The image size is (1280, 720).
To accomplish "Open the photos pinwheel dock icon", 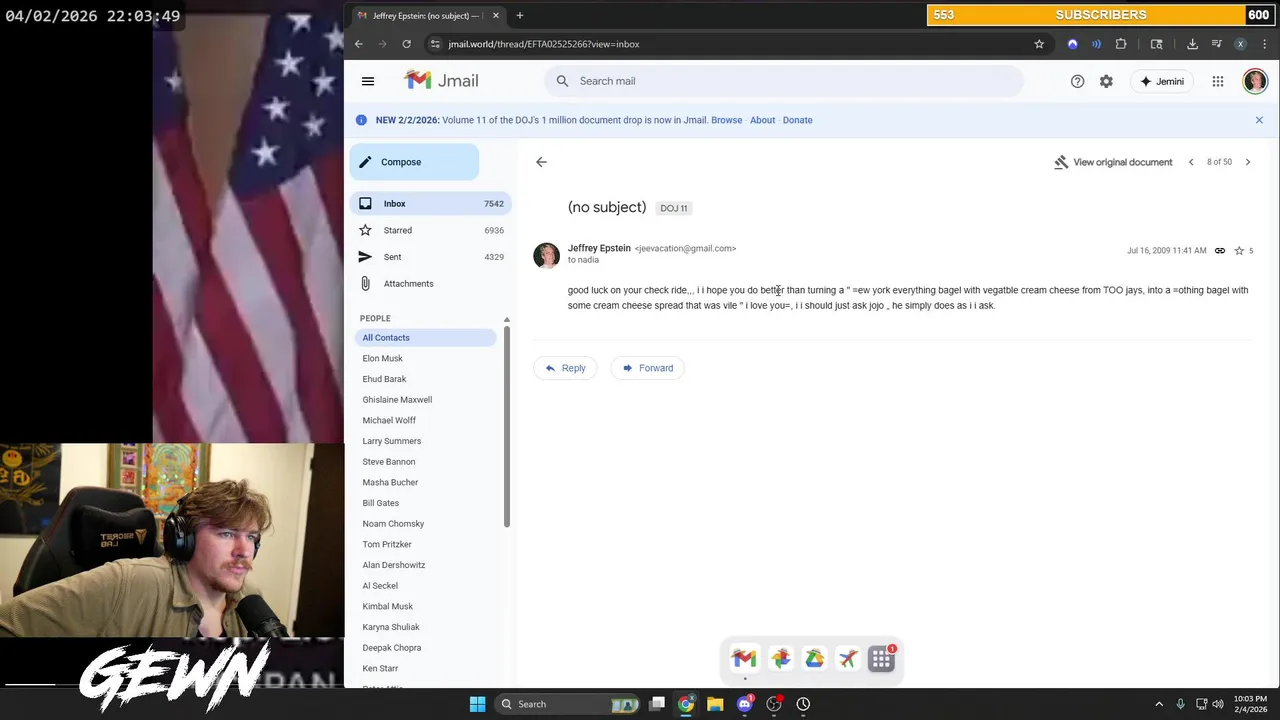I will click(x=781, y=658).
